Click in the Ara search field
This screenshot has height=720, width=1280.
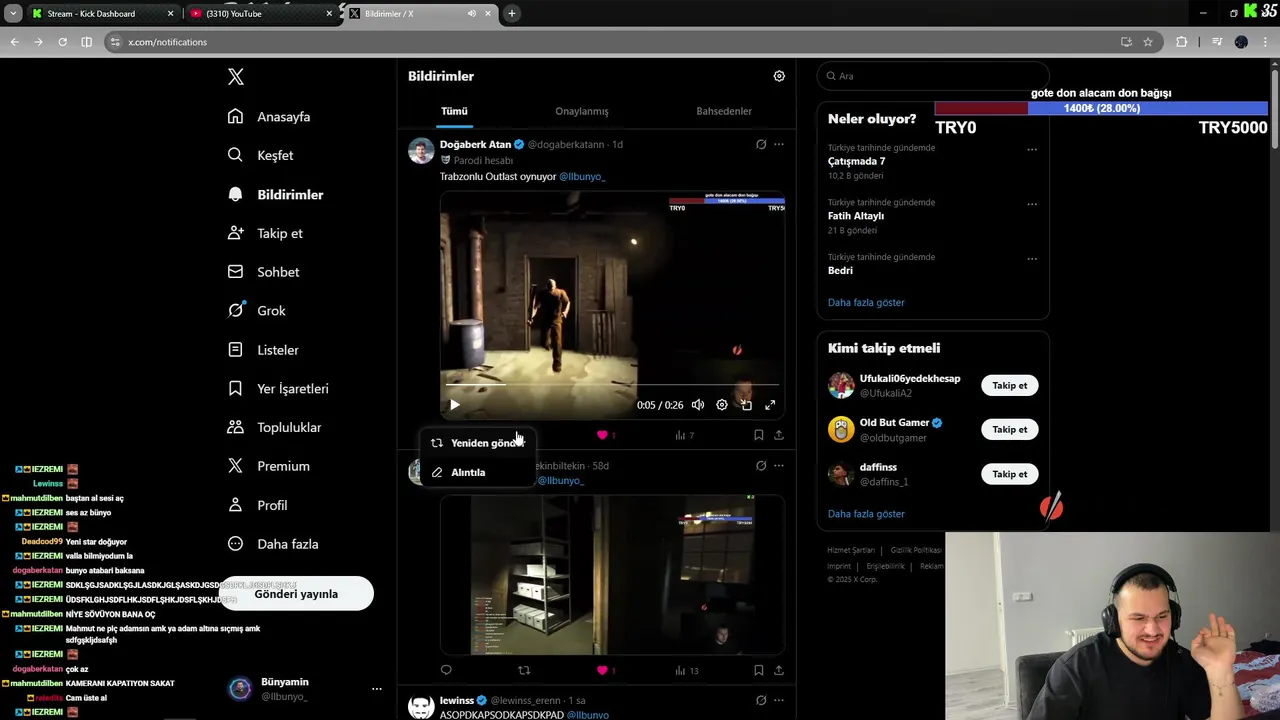(933, 76)
